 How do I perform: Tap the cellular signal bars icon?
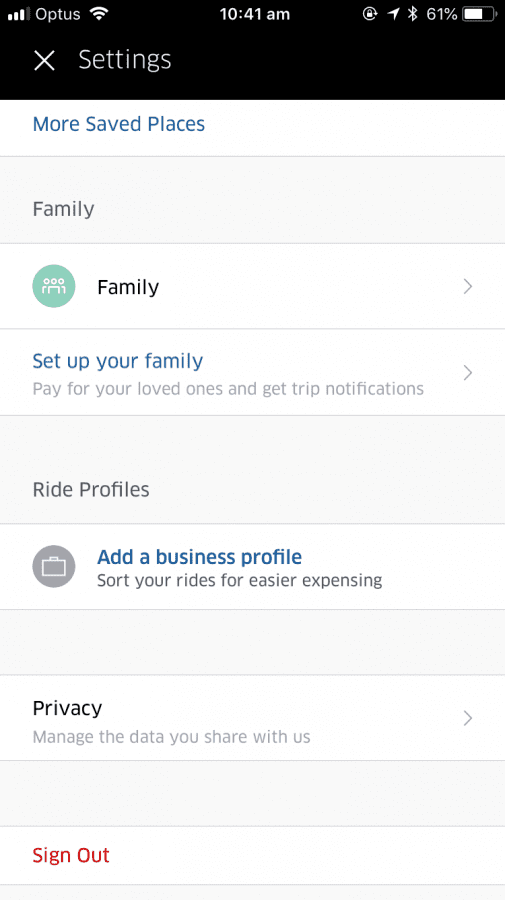[x=19, y=14]
